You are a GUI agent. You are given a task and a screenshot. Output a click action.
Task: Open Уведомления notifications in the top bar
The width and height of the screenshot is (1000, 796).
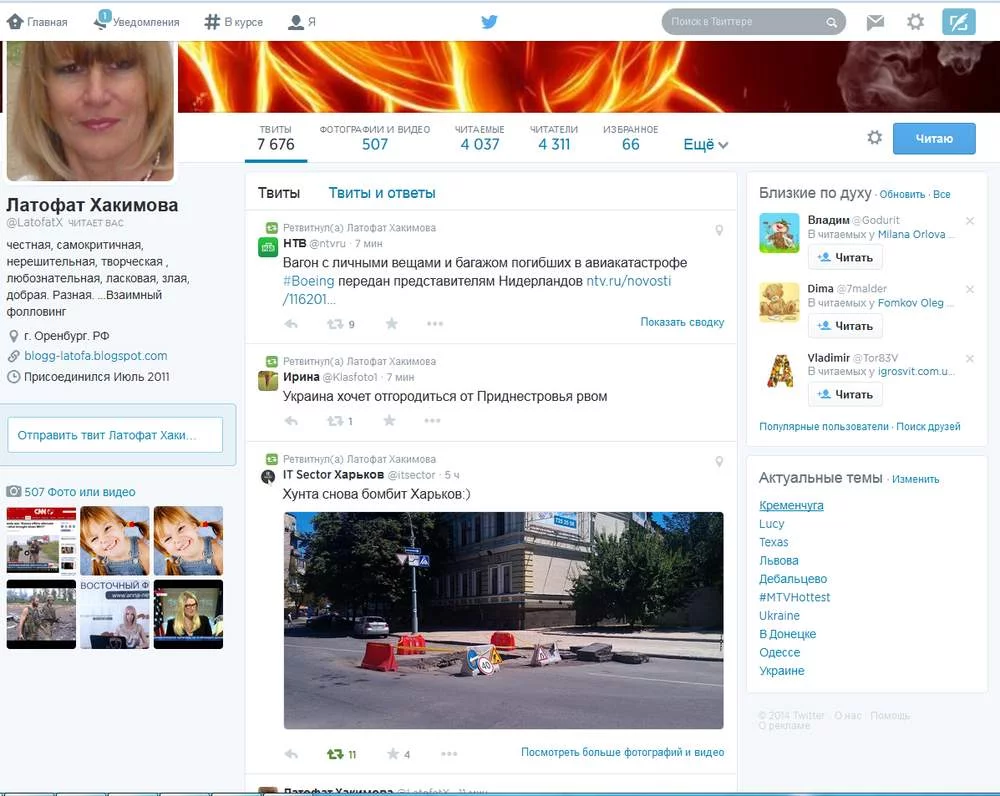point(136,21)
